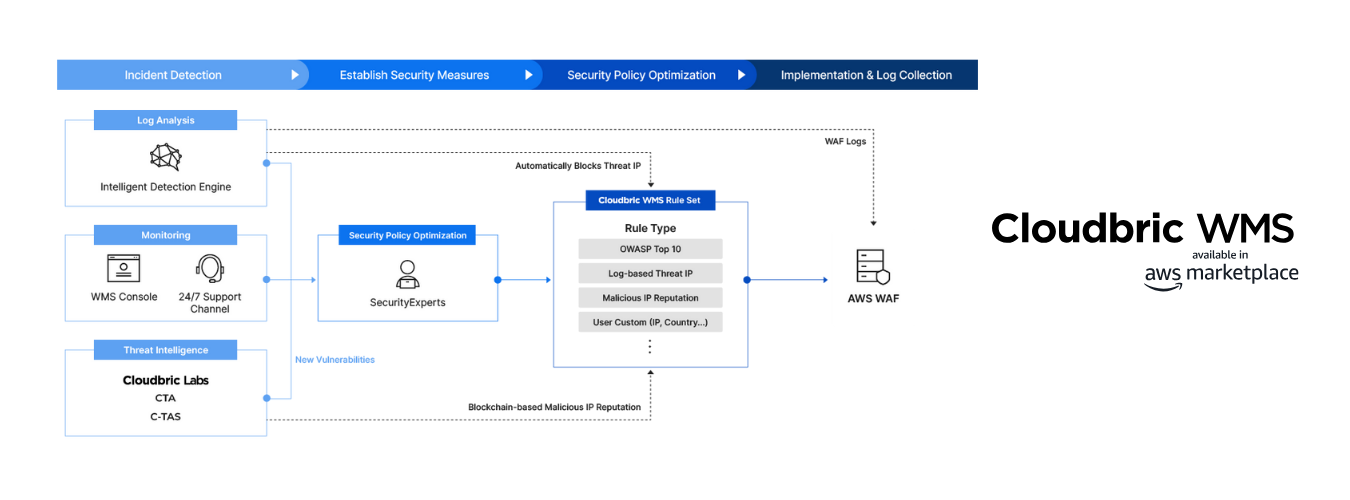Select the Log-based Threat IP rule
This screenshot has height=500, width=1350.
[650, 273]
